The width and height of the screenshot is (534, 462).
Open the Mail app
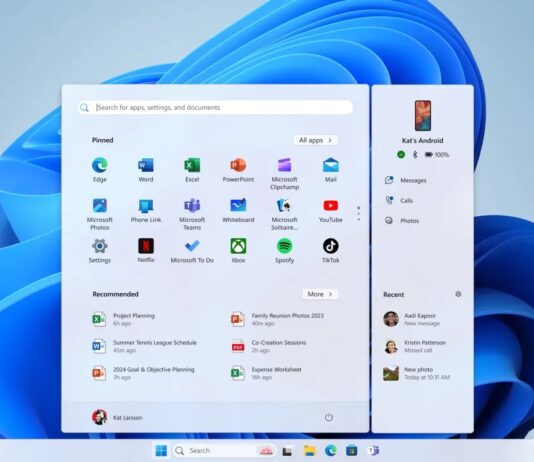(x=331, y=170)
